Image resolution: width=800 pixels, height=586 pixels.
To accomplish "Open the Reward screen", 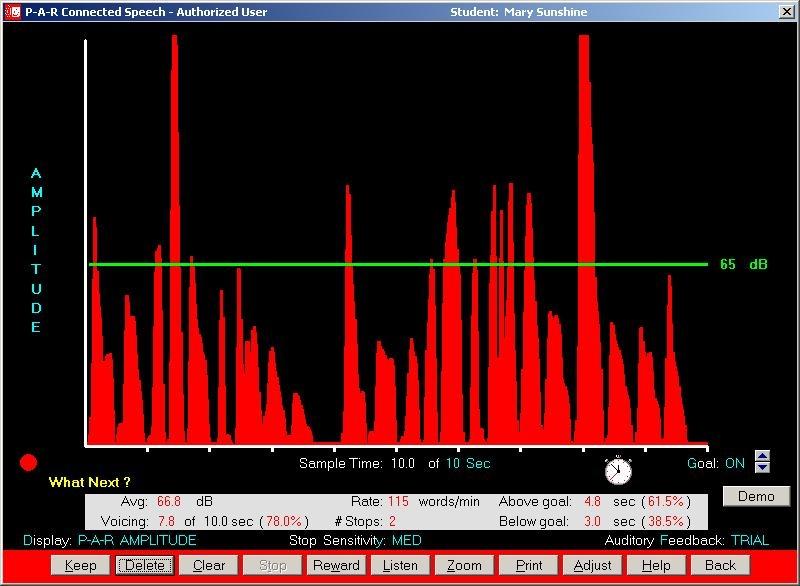I will pyautogui.click(x=336, y=565).
